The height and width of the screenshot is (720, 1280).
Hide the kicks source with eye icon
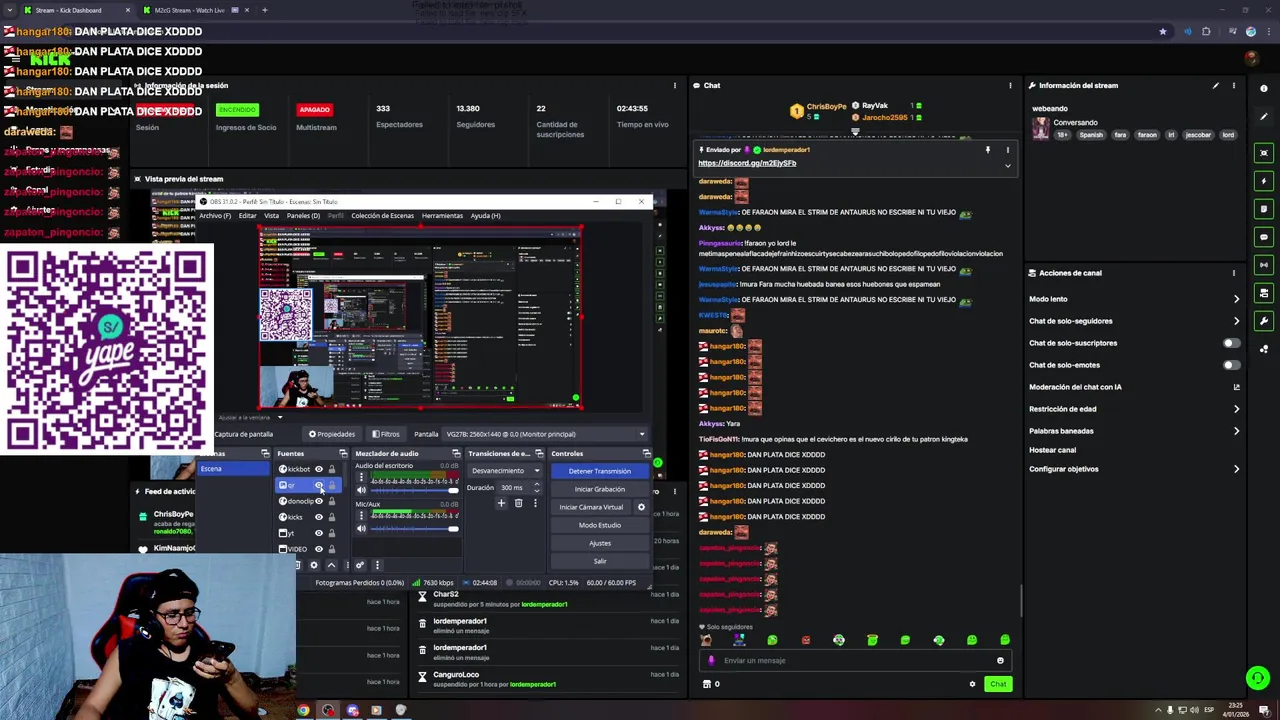(x=319, y=517)
